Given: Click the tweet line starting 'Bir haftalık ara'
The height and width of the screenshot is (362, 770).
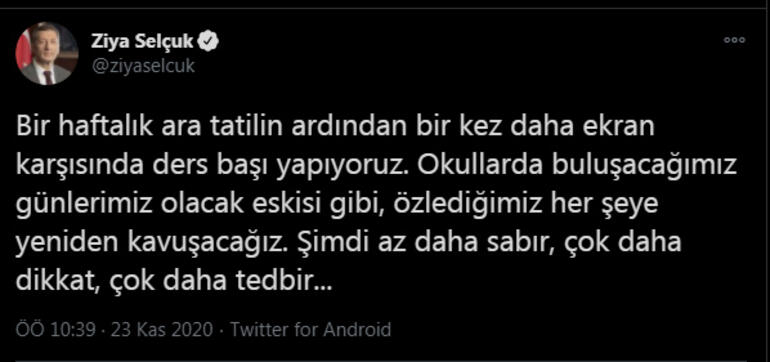Looking at the screenshot, I should click(x=336, y=129).
